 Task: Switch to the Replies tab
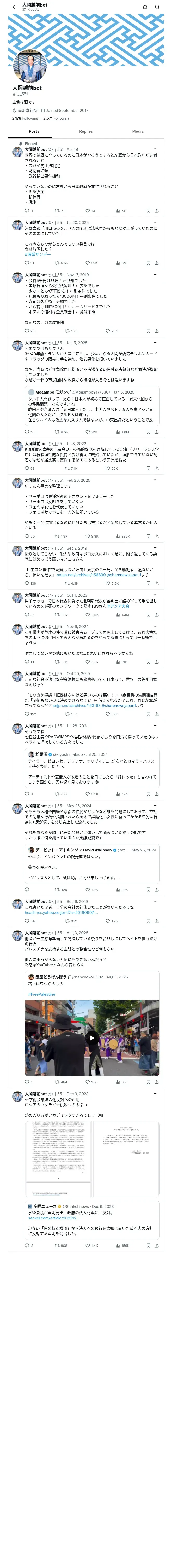(x=86, y=131)
